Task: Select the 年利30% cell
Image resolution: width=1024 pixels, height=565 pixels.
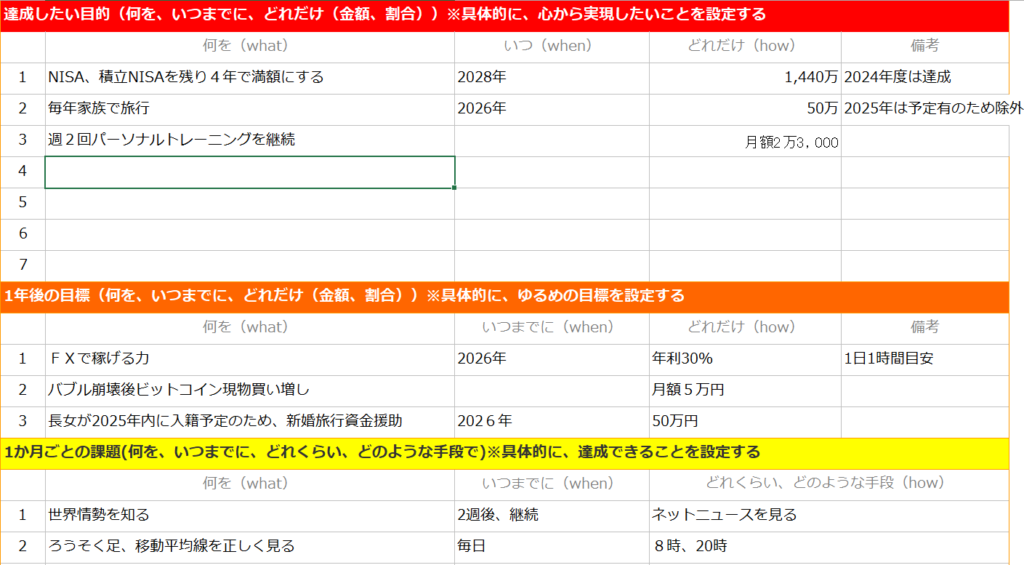Action: point(744,358)
